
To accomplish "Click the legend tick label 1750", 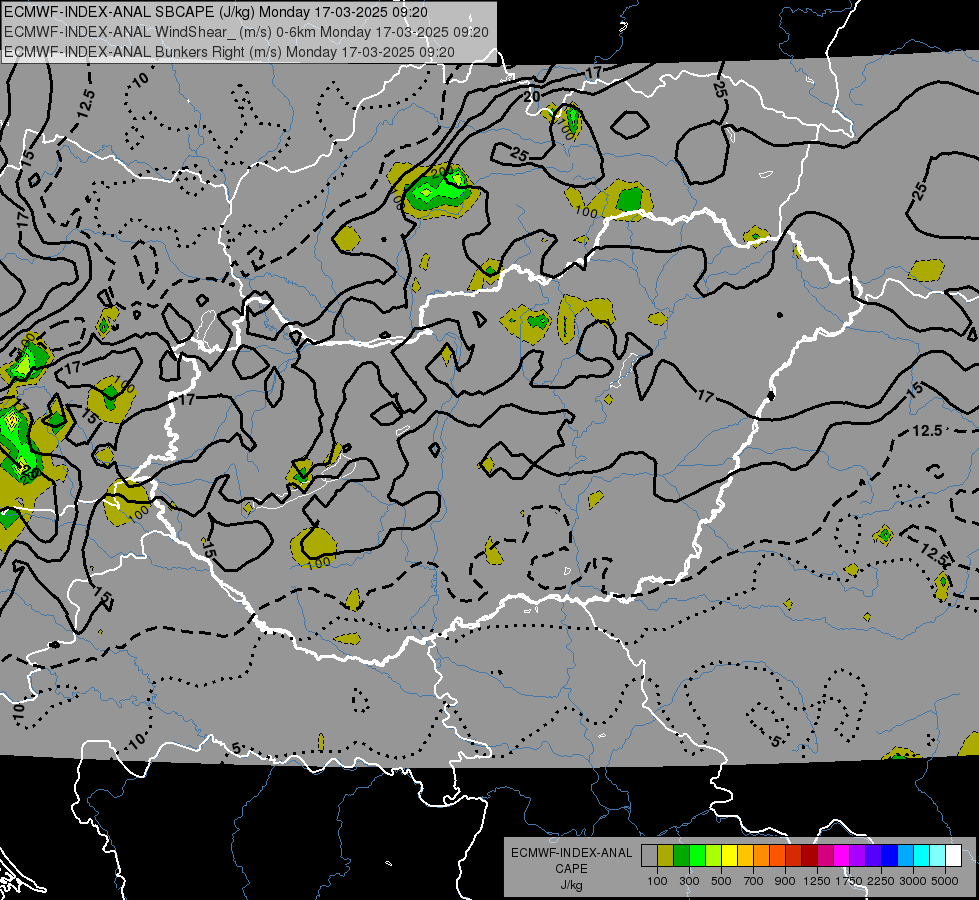I will (x=849, y=881).
